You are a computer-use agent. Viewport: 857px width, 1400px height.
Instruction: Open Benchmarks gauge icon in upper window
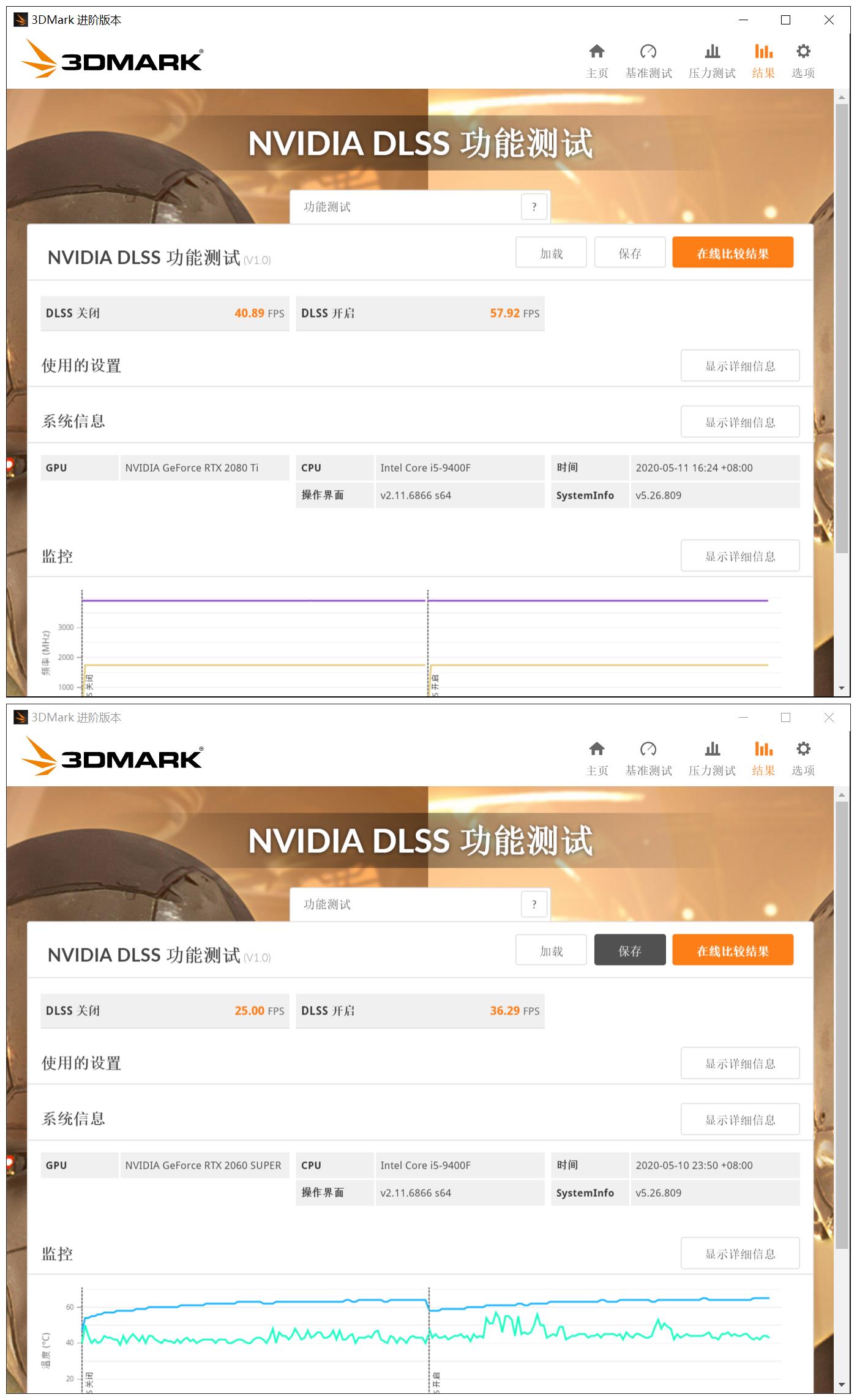tap(648, 51)
